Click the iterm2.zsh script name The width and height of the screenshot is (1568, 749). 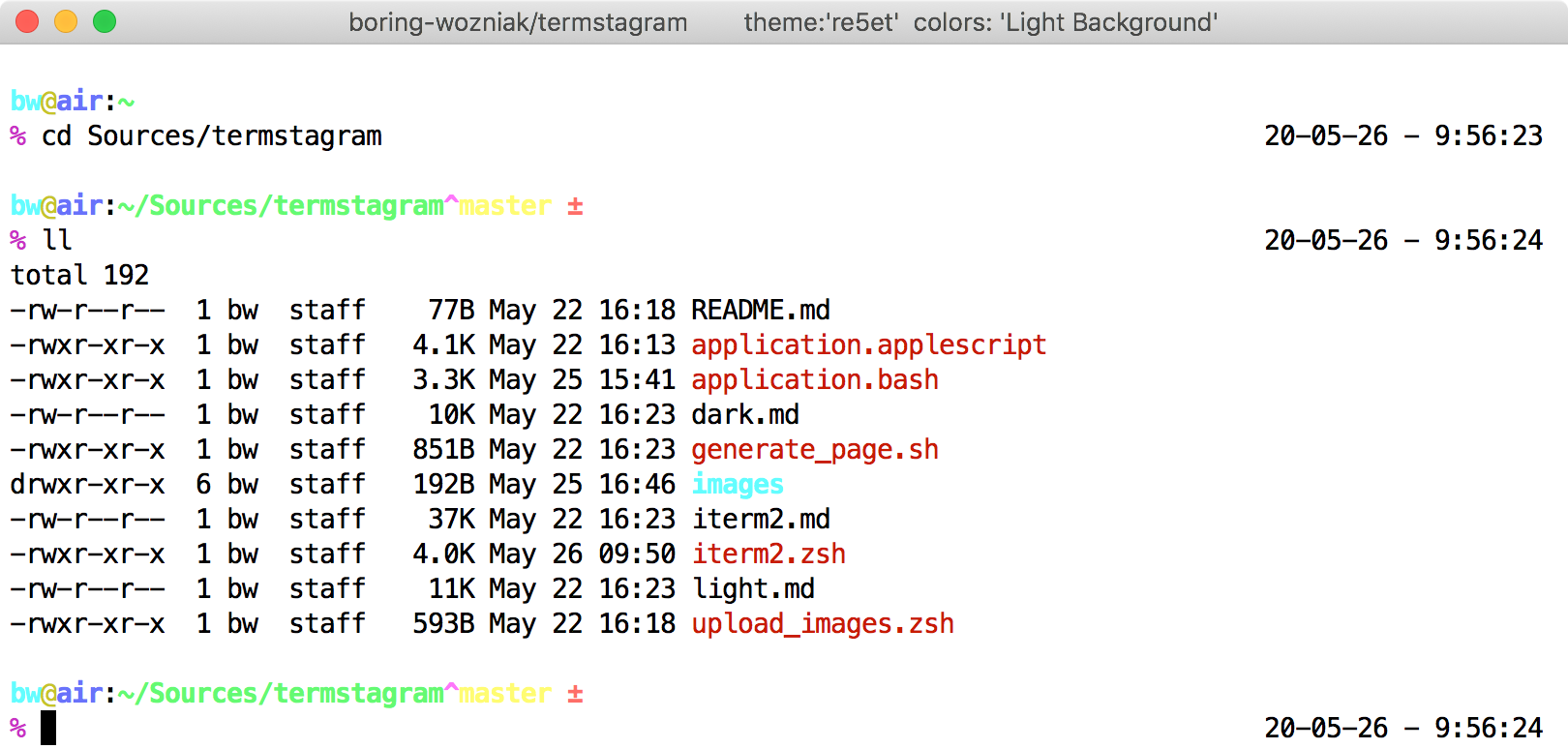pos(769,554)
